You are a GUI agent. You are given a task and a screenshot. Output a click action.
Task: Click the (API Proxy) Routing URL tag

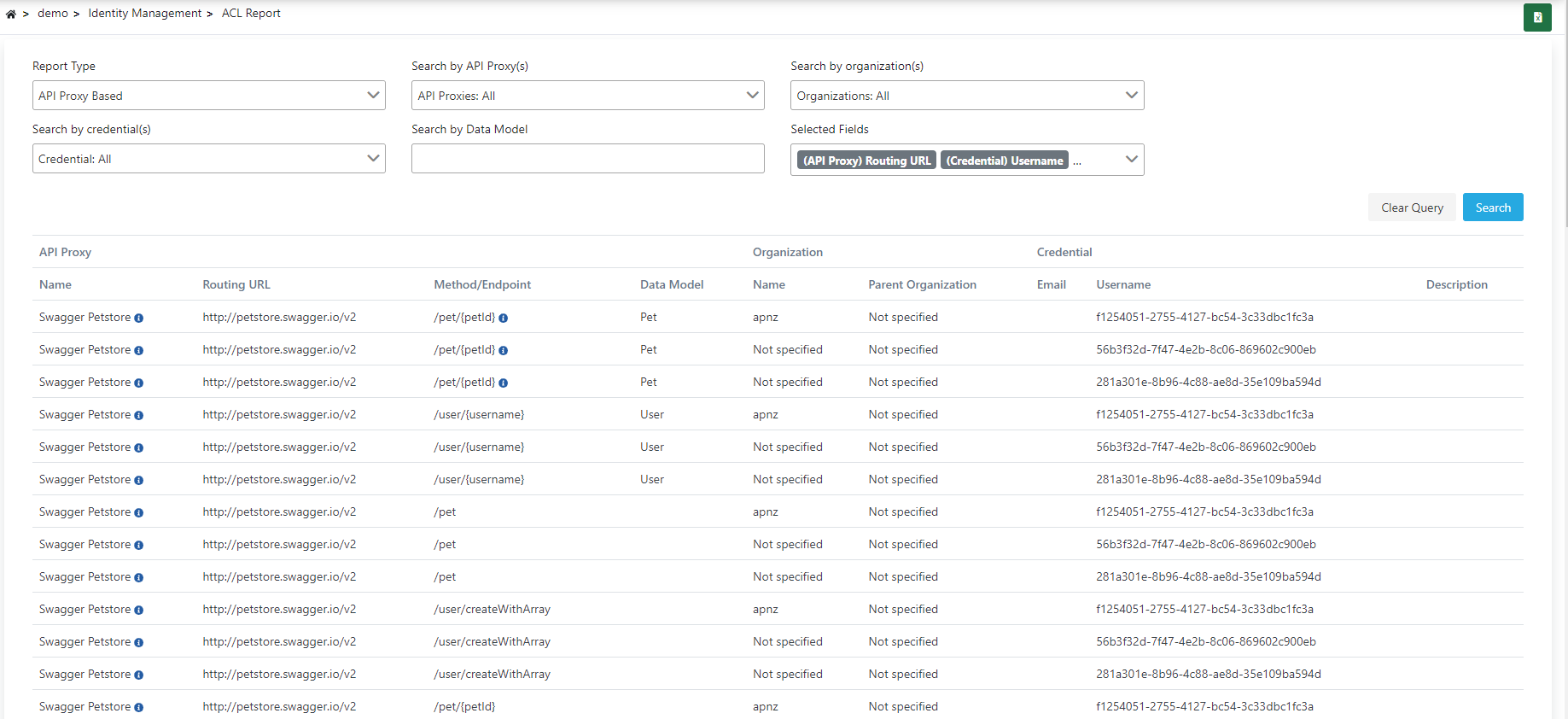[x=866, y=161]
